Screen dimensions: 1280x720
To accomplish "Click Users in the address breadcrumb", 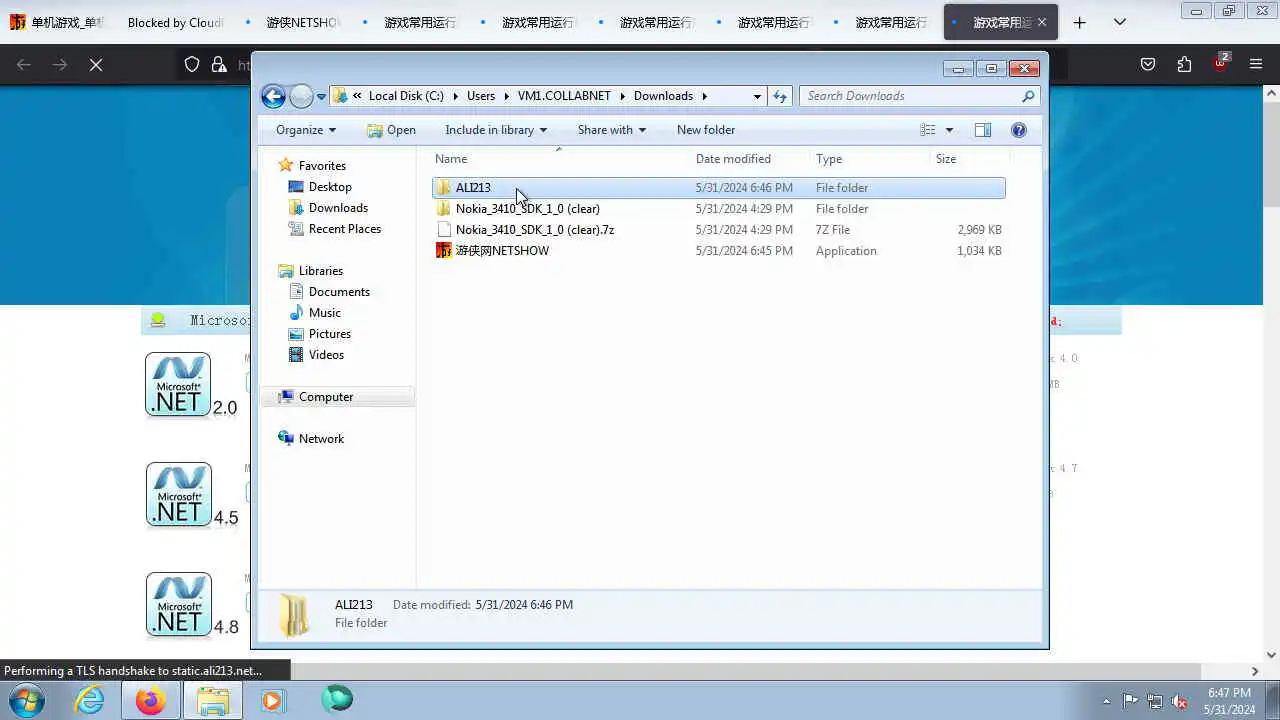I will pyautogui.click(x=481, y=96).
